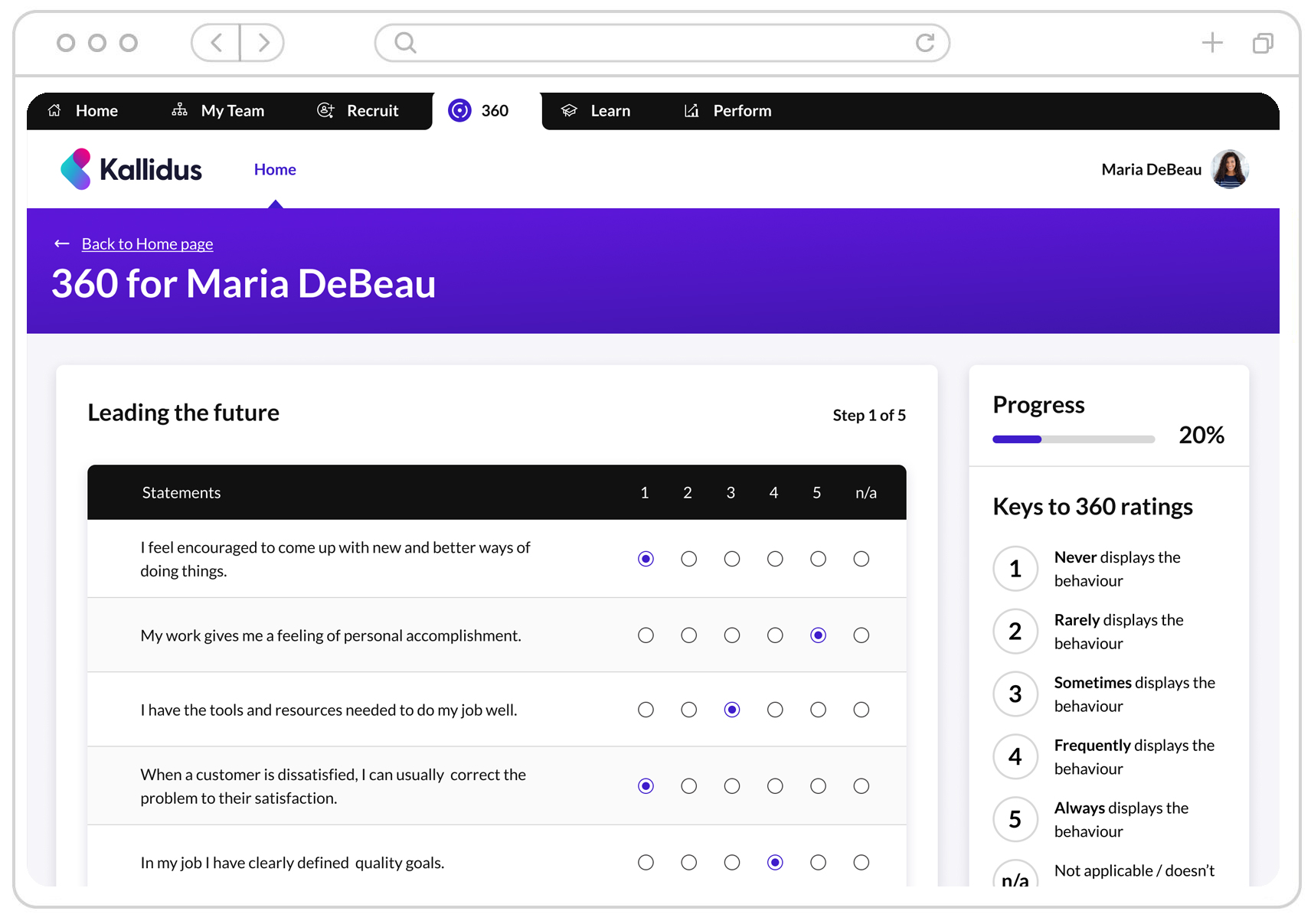
Task: Mark 'feel encouraged' statement as n/a
Action: pyautogui.click(x=861, y=559)
